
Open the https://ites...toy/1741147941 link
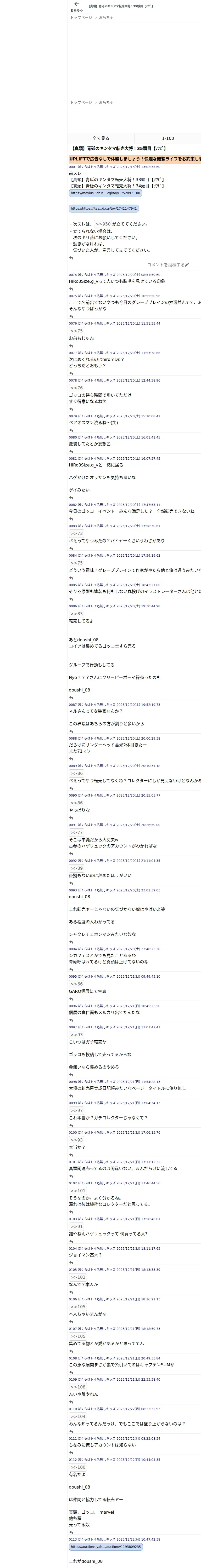[104, 208]
